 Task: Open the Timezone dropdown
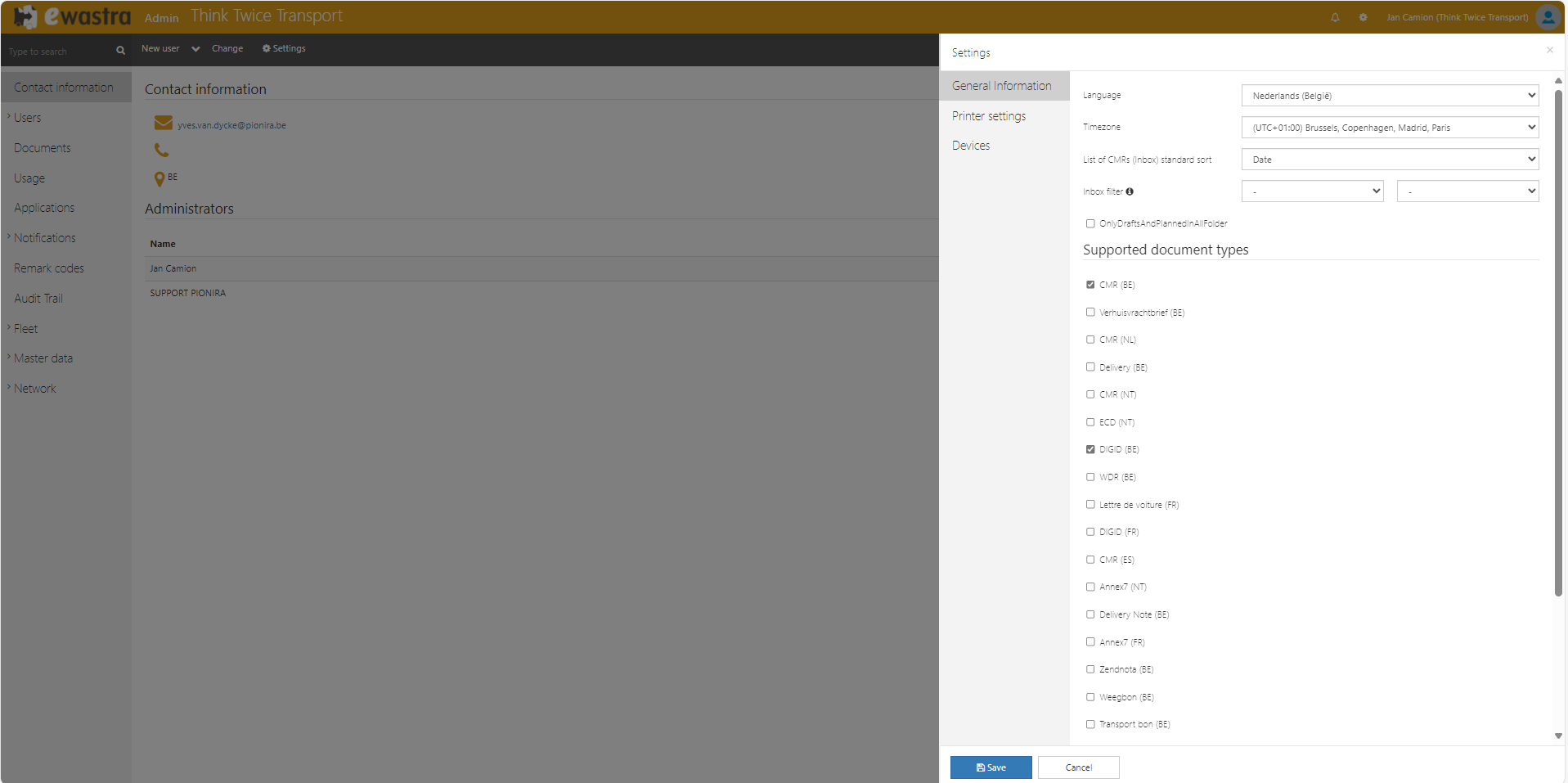click(1388, 127)
